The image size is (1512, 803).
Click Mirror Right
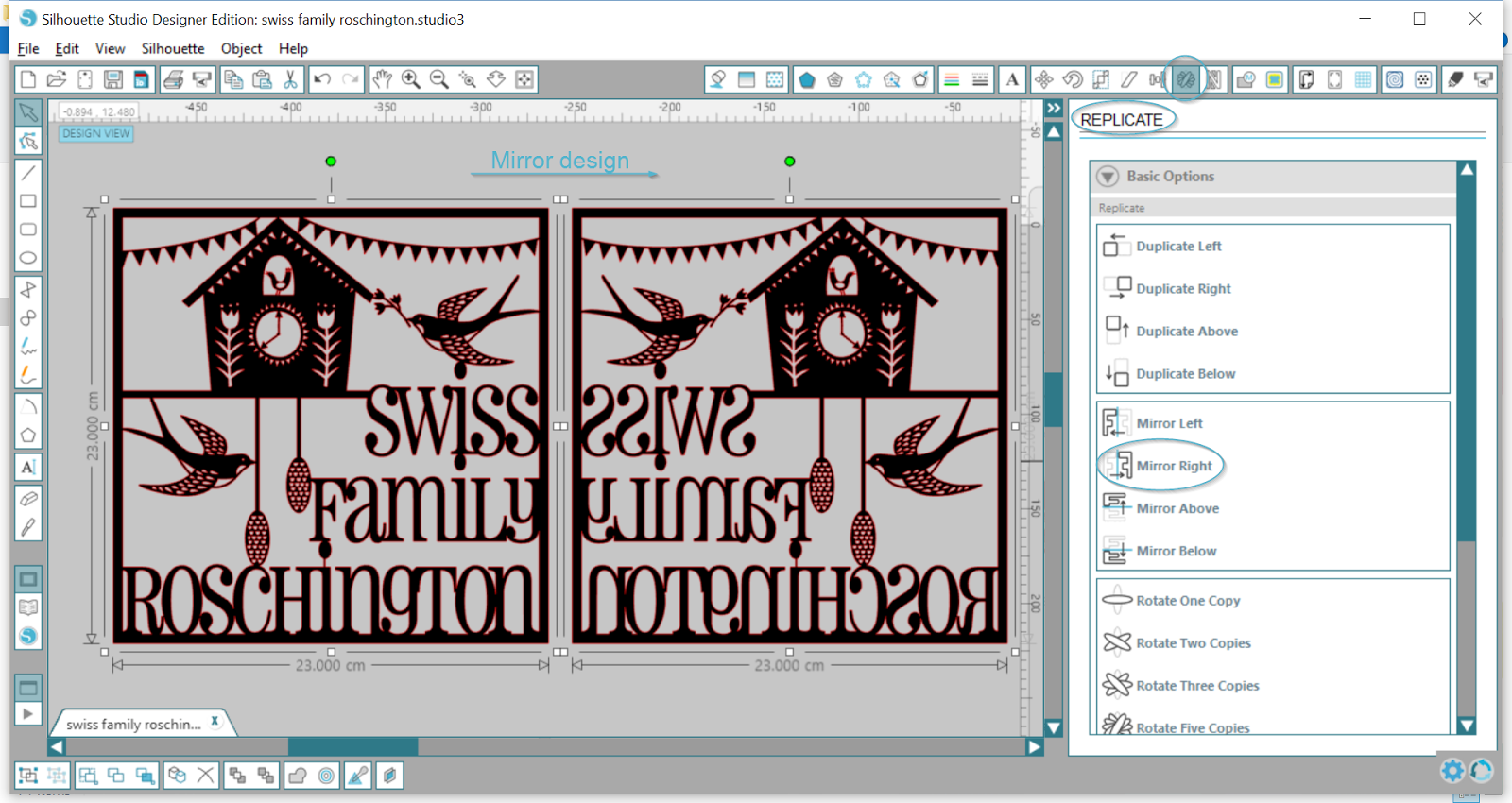[x=1174, y=466]
